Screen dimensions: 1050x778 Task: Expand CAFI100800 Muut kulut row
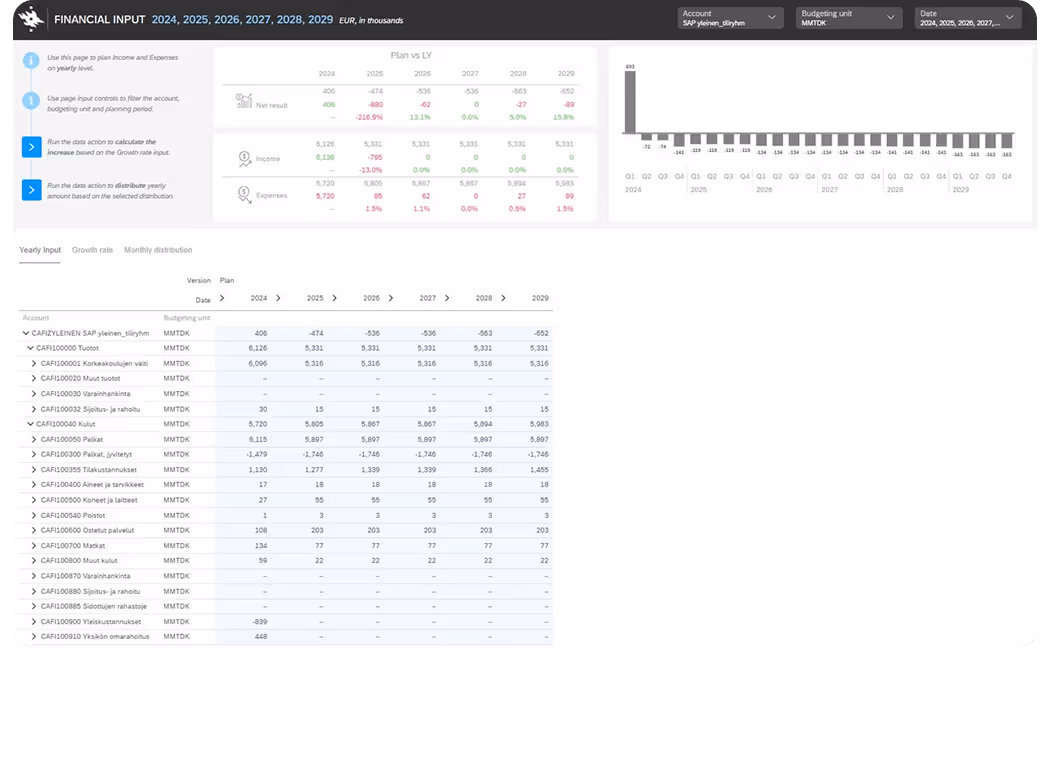(34, 560)
